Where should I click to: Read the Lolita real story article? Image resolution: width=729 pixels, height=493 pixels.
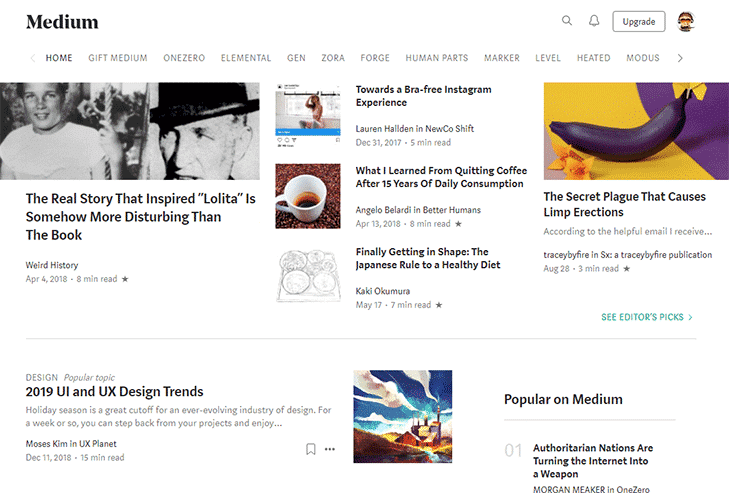tap(141, 216)
